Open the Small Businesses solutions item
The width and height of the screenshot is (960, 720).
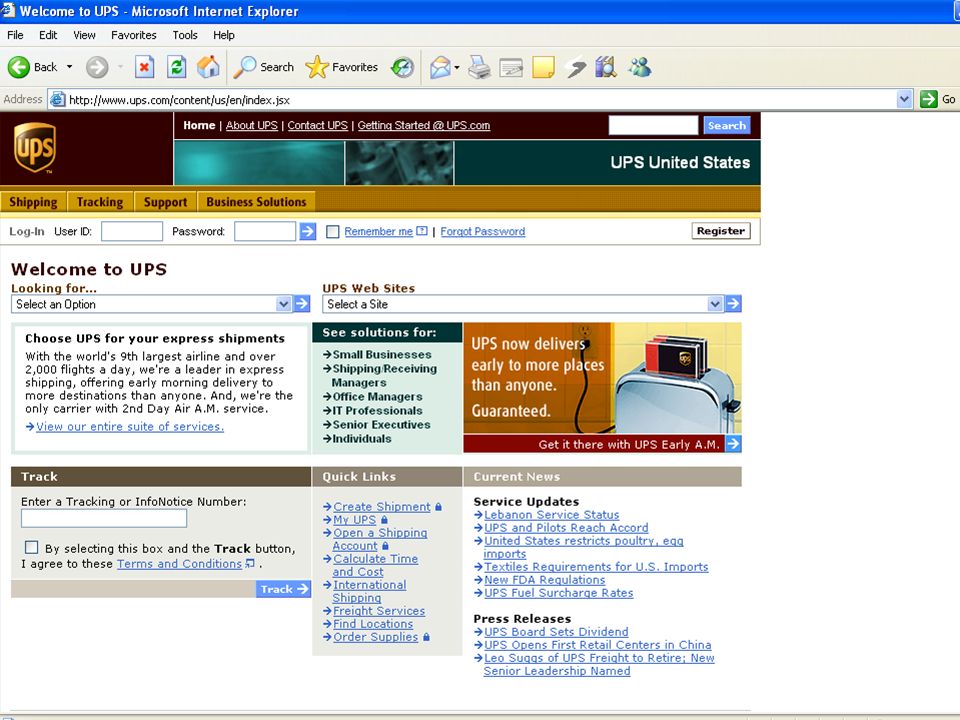381,354
